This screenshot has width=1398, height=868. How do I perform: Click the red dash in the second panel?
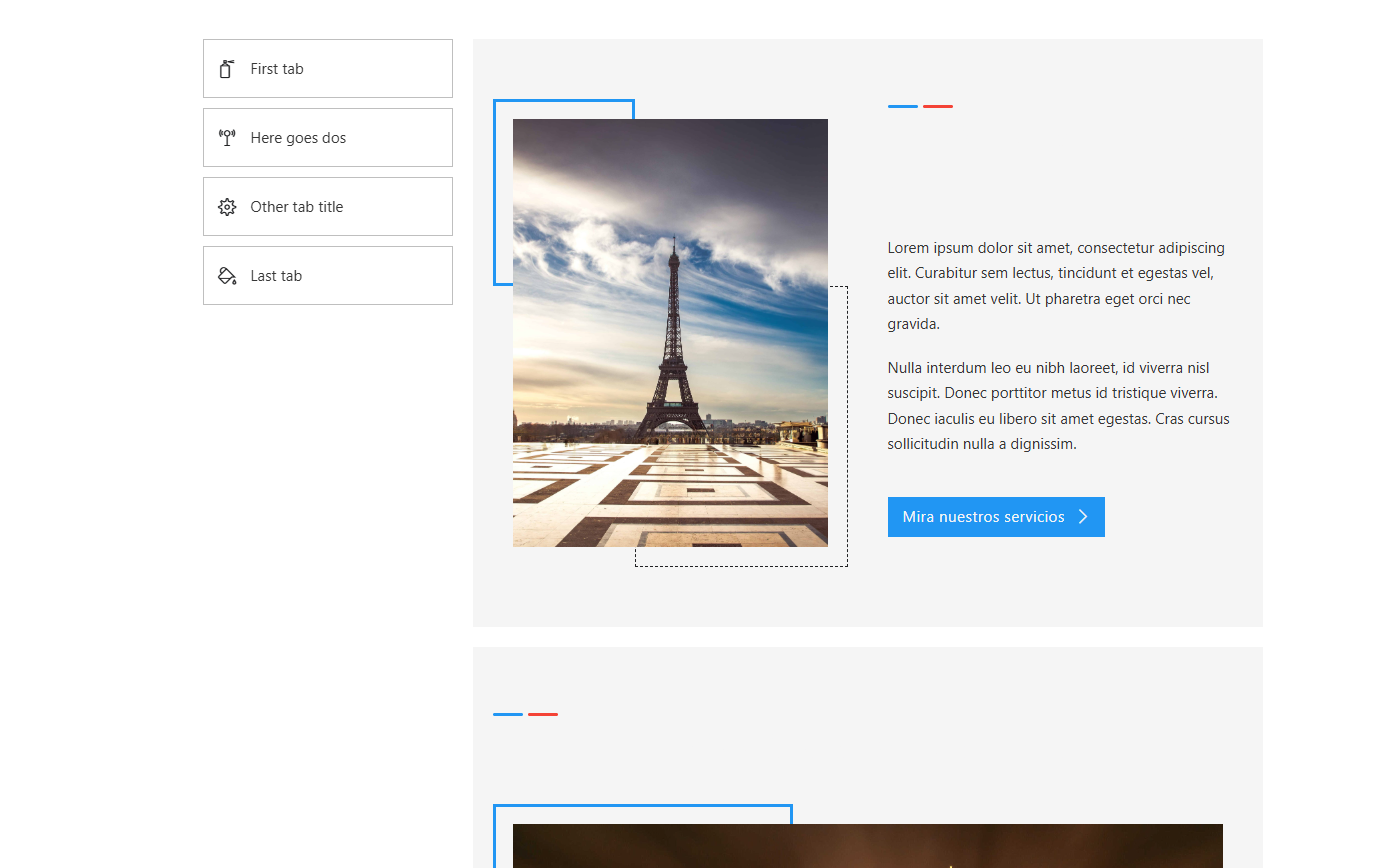543,714
